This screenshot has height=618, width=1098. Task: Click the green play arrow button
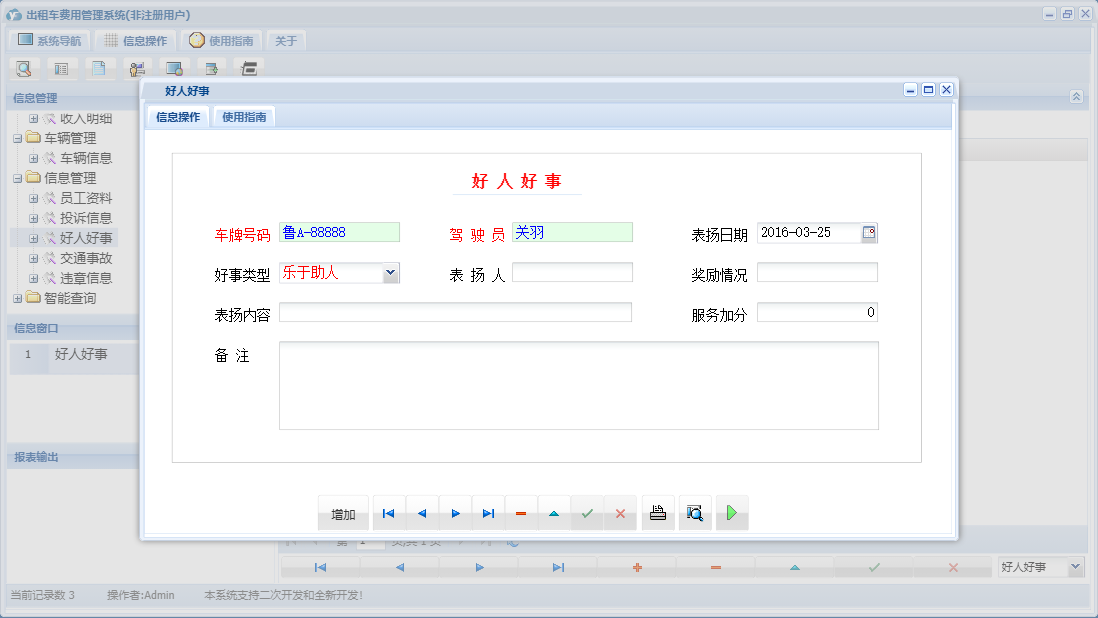732,514
